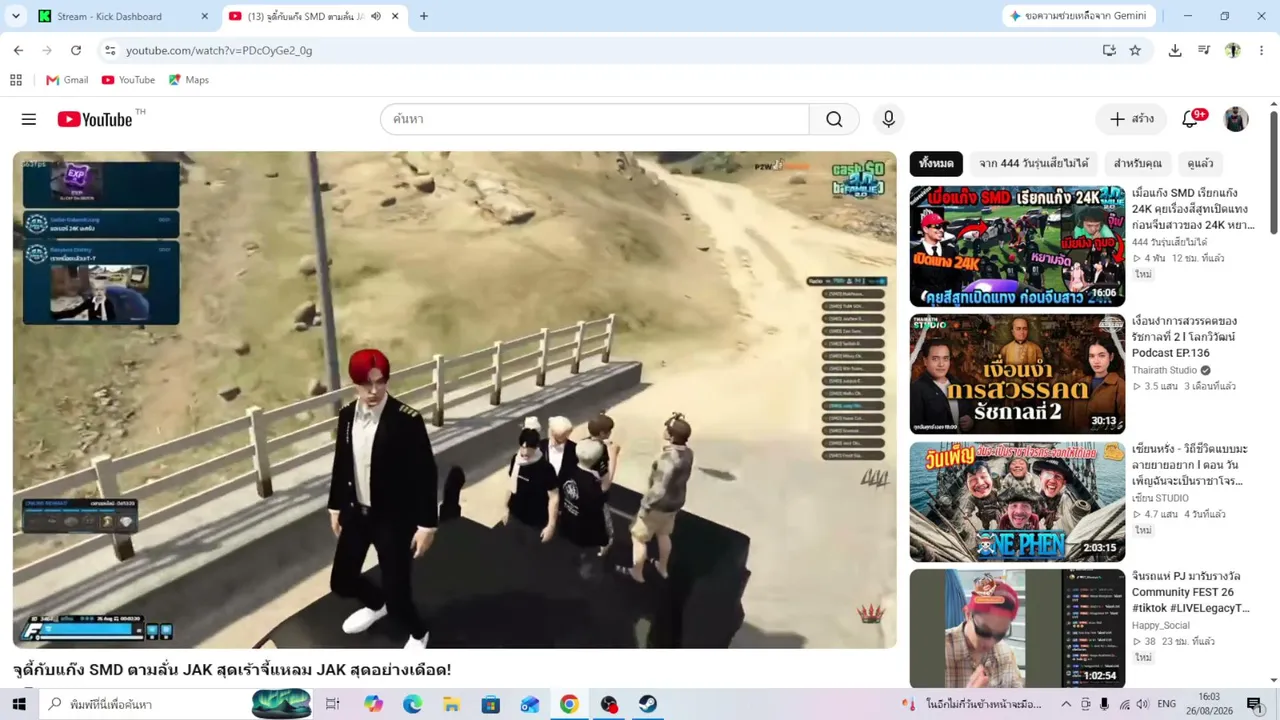Open the YouTube bookmark
The width and height of the screenshot is (1280, 720).
128,80
